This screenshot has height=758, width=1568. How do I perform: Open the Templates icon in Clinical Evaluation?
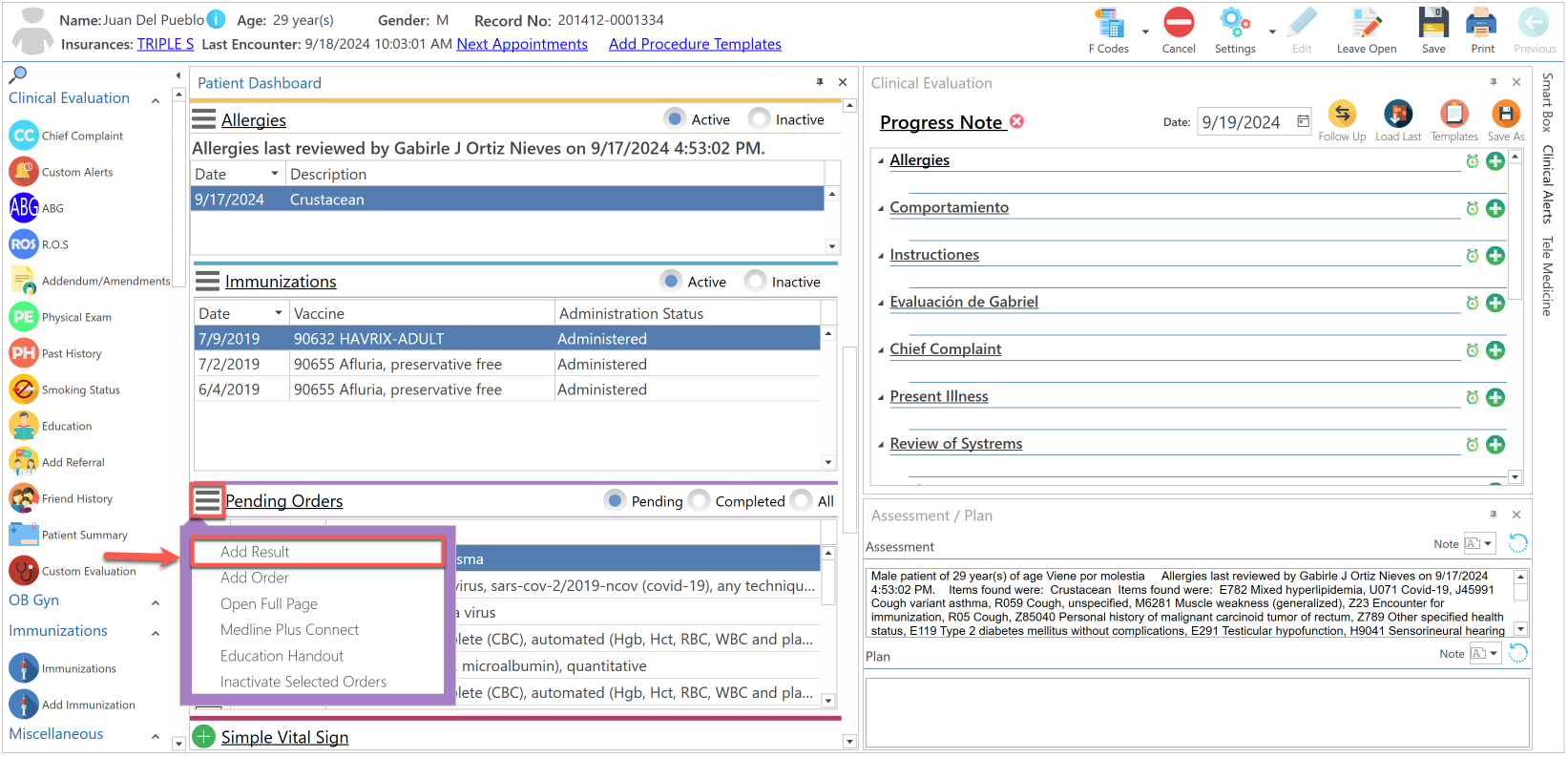1453,114
